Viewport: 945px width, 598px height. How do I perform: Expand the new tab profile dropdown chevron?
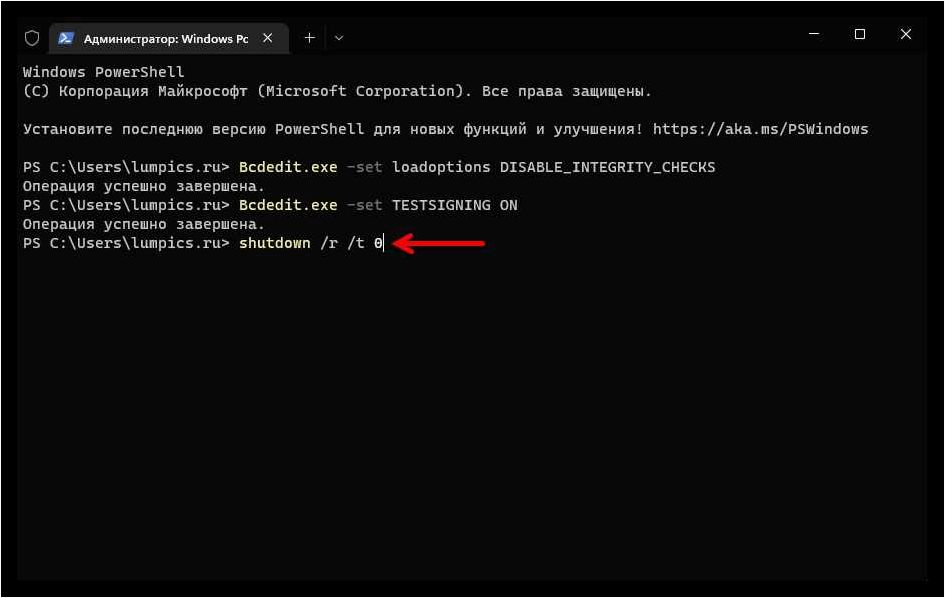[x=339, y=38]
